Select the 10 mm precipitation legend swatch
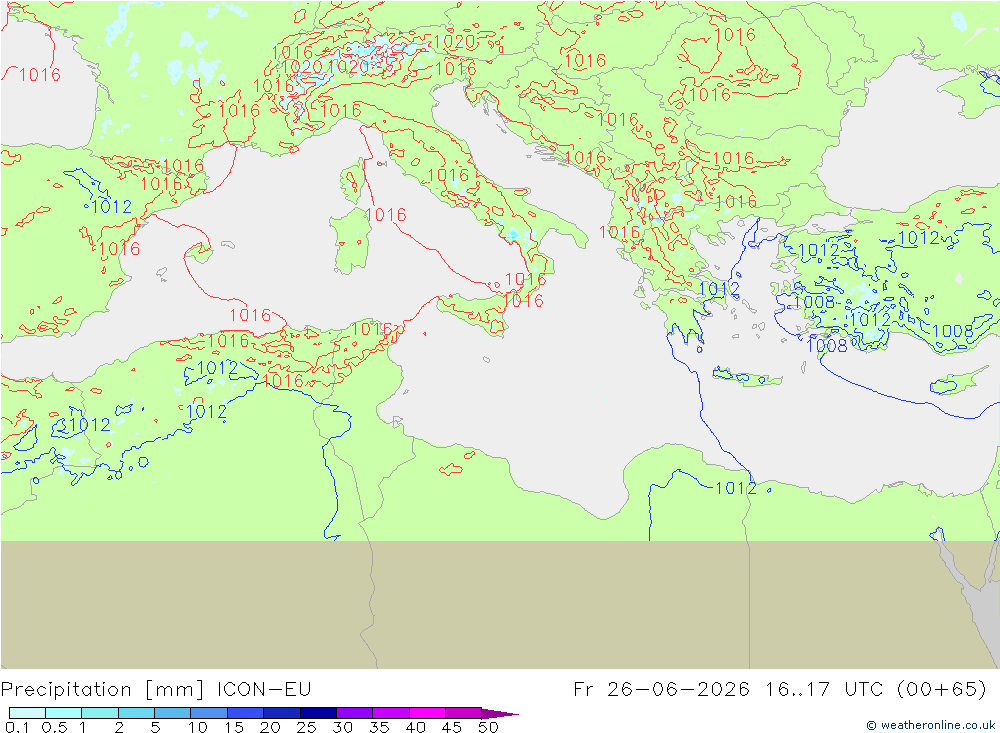 coord(209,713)
